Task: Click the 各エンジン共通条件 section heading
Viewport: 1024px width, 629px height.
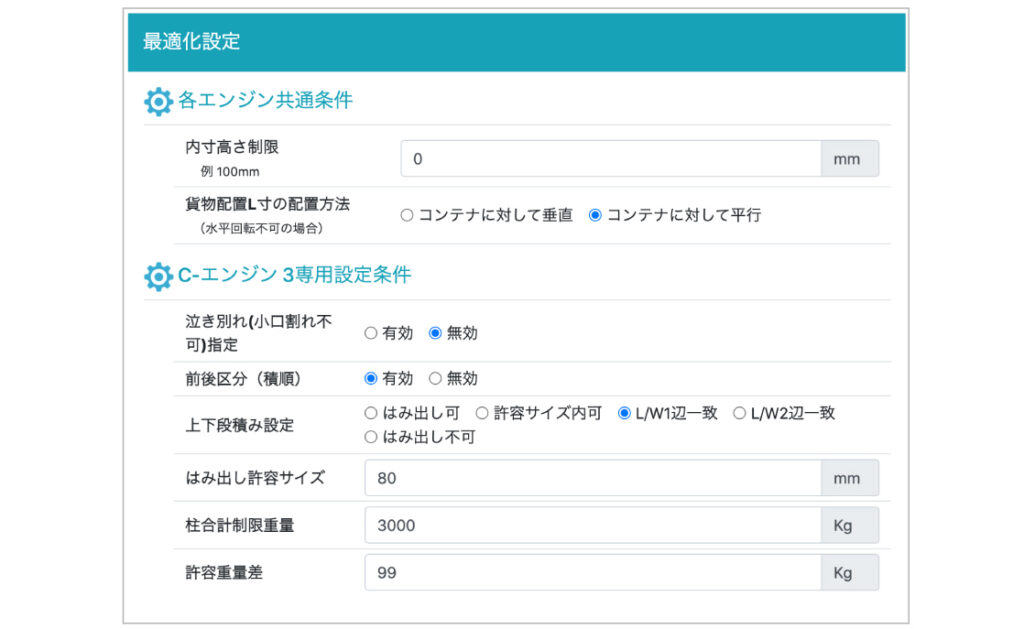Action: (x=265, y=101)
